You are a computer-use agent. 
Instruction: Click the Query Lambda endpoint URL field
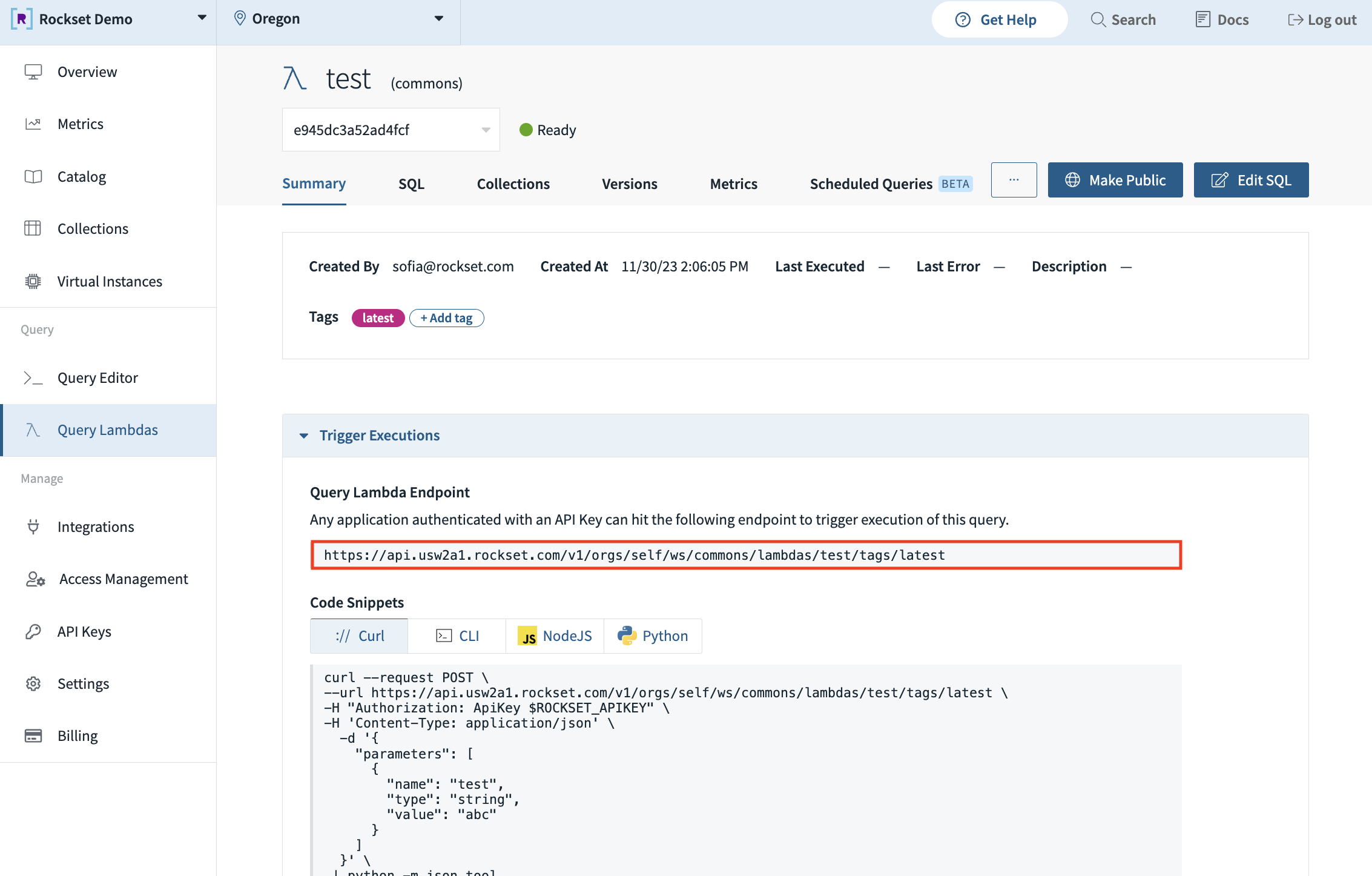tap(745, 555)
